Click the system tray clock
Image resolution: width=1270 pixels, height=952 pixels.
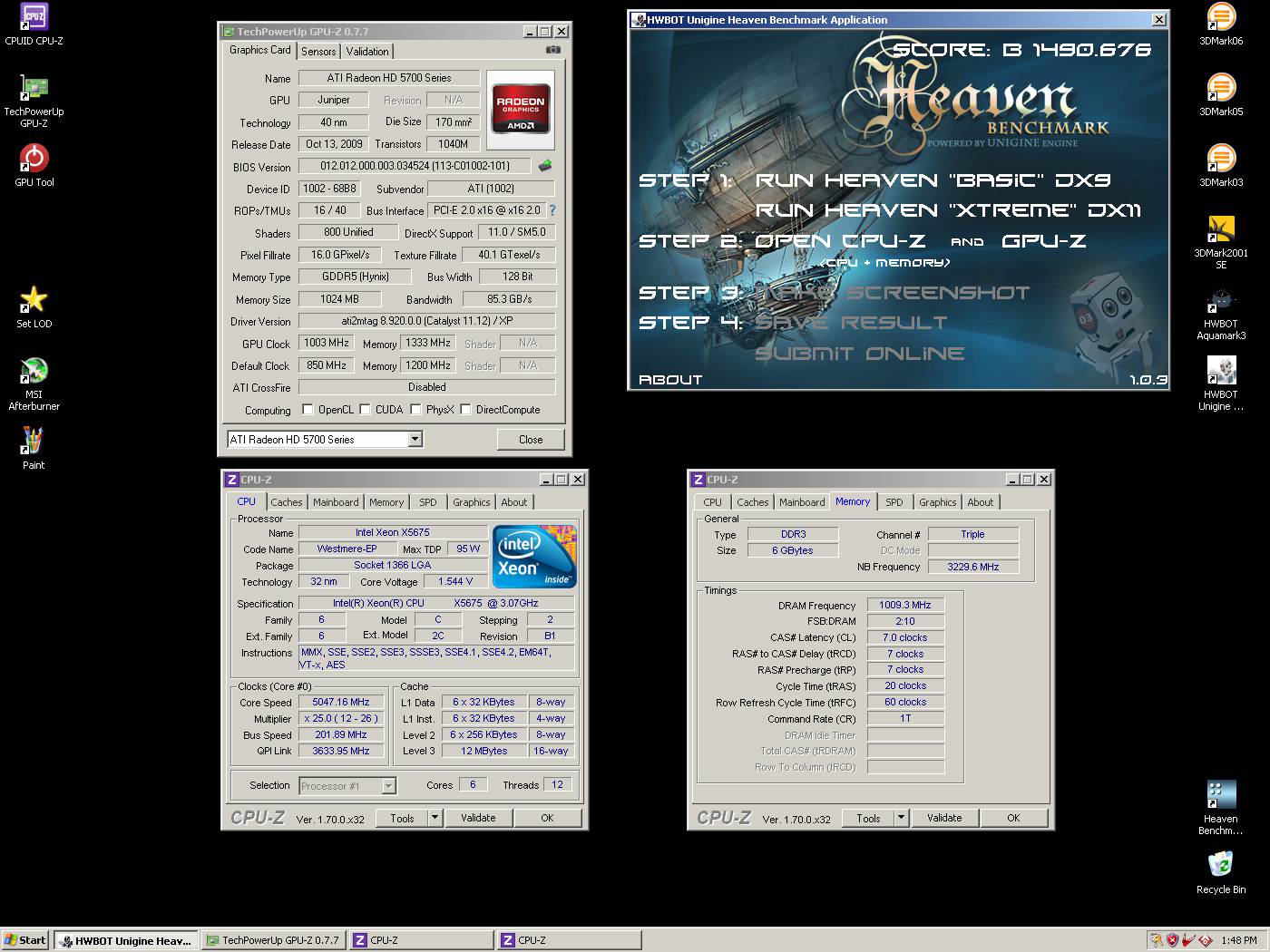(1239, 940)
